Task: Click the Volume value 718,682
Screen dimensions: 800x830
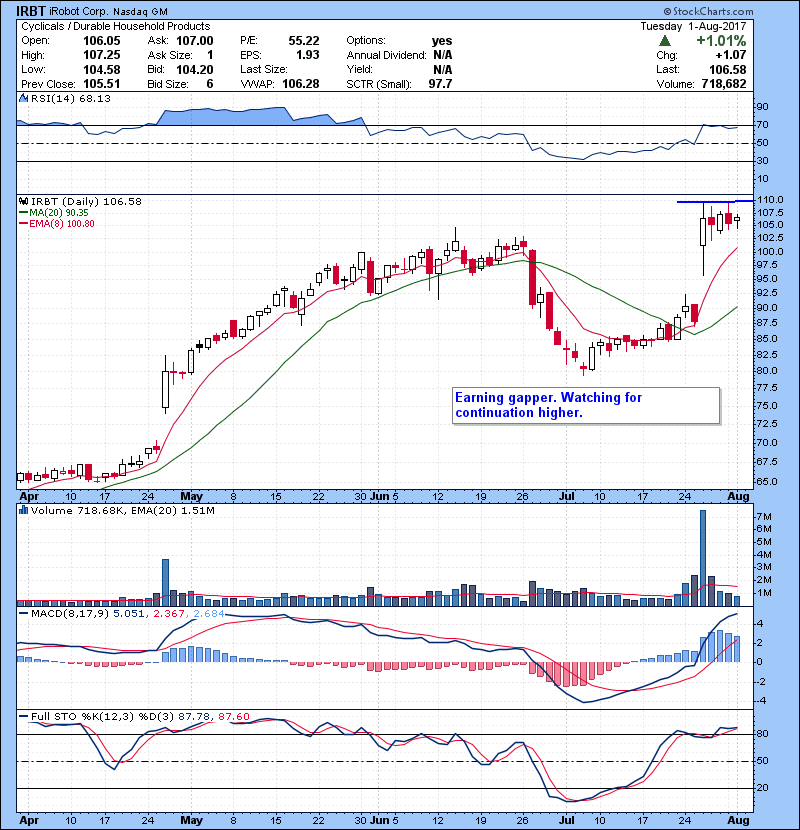Action: pos(724,84)
